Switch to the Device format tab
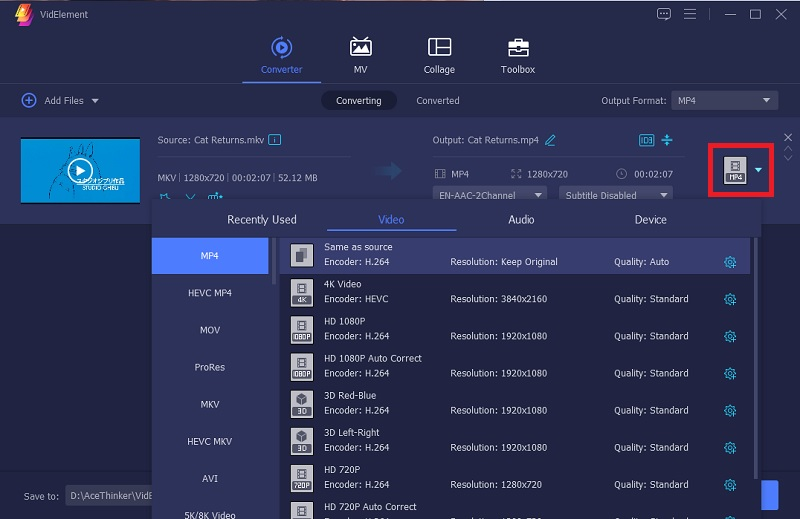This screenshot has width=800, height=519. (x=650, y=219)
